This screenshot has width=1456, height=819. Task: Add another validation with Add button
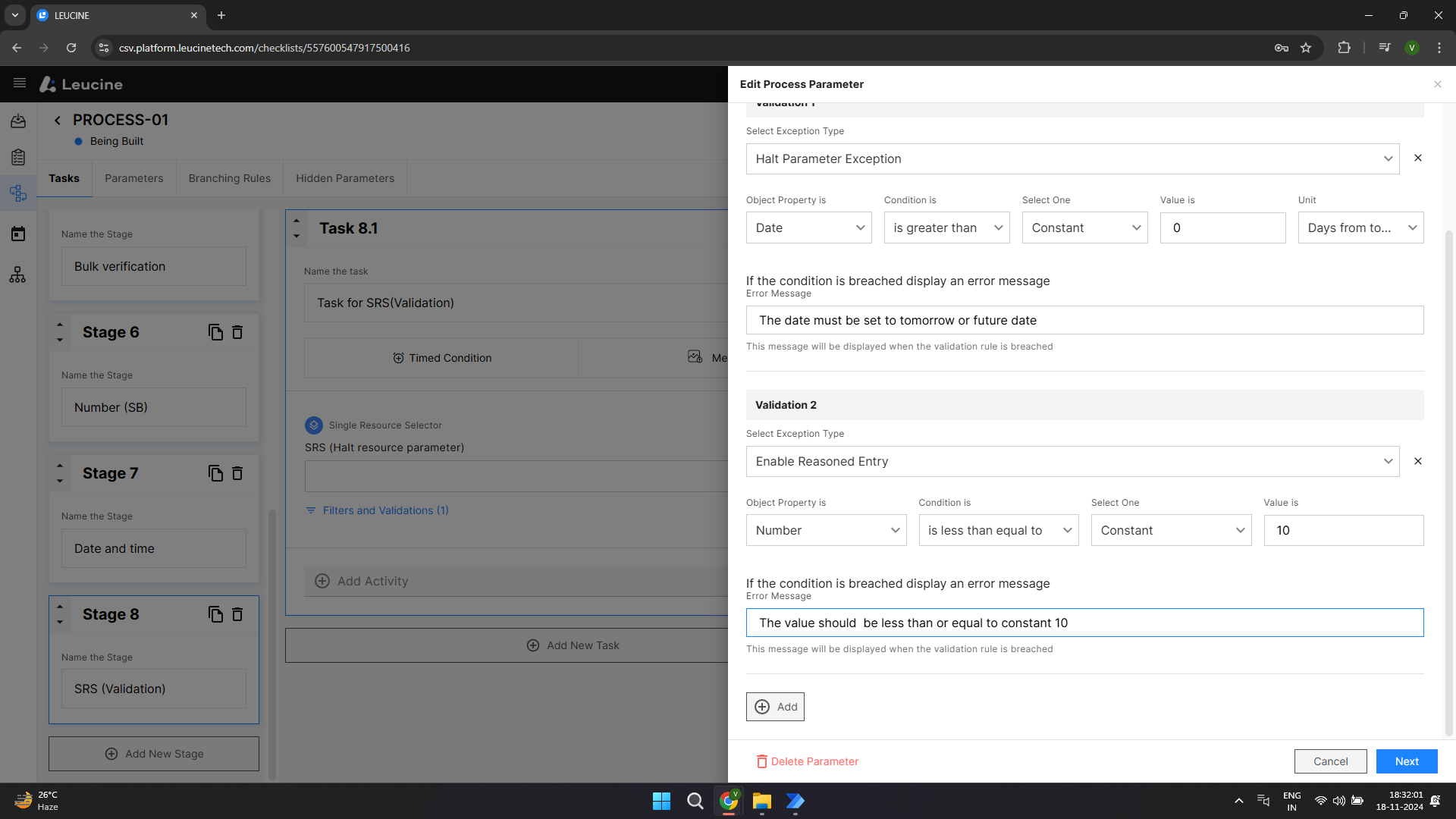775,707
